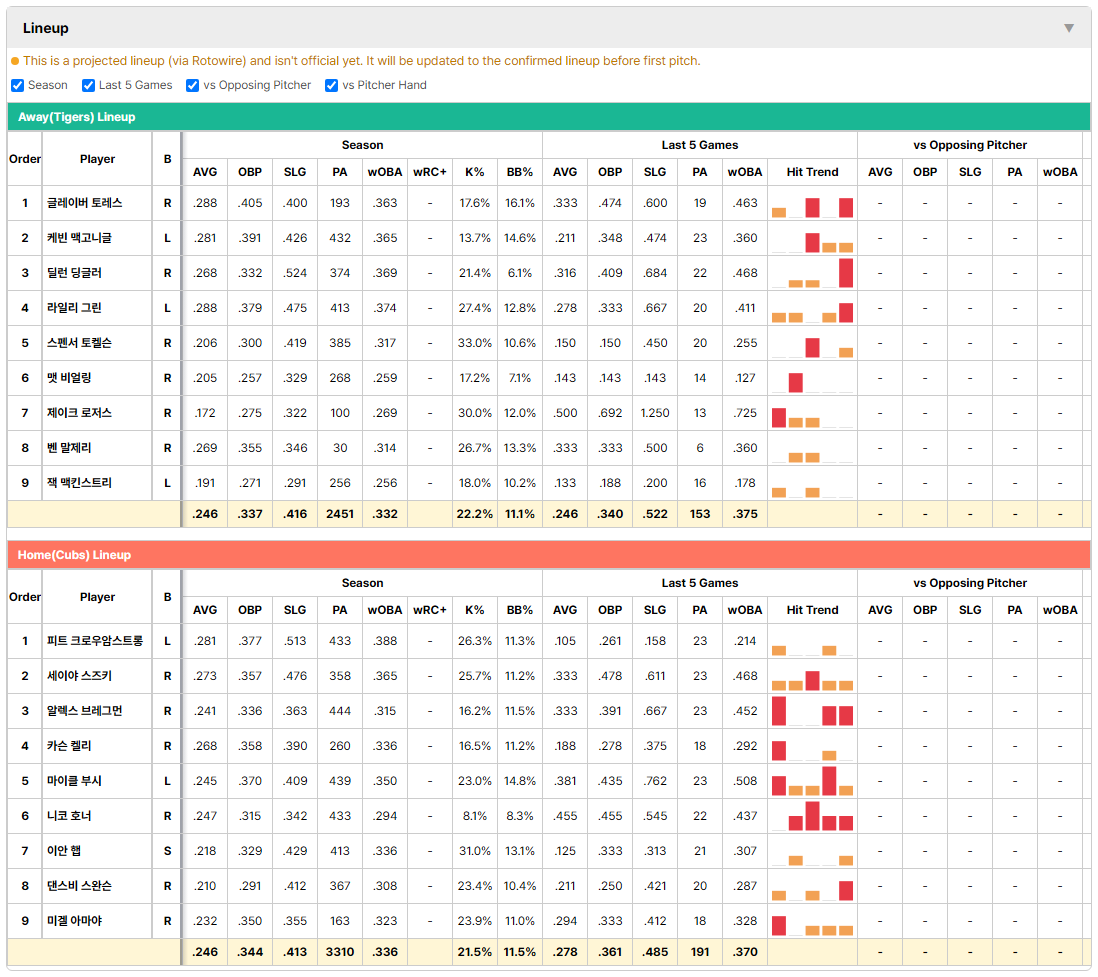Toggle vs Pitcher Hand checkbox

pyautogui.click(x=331, y=85)
